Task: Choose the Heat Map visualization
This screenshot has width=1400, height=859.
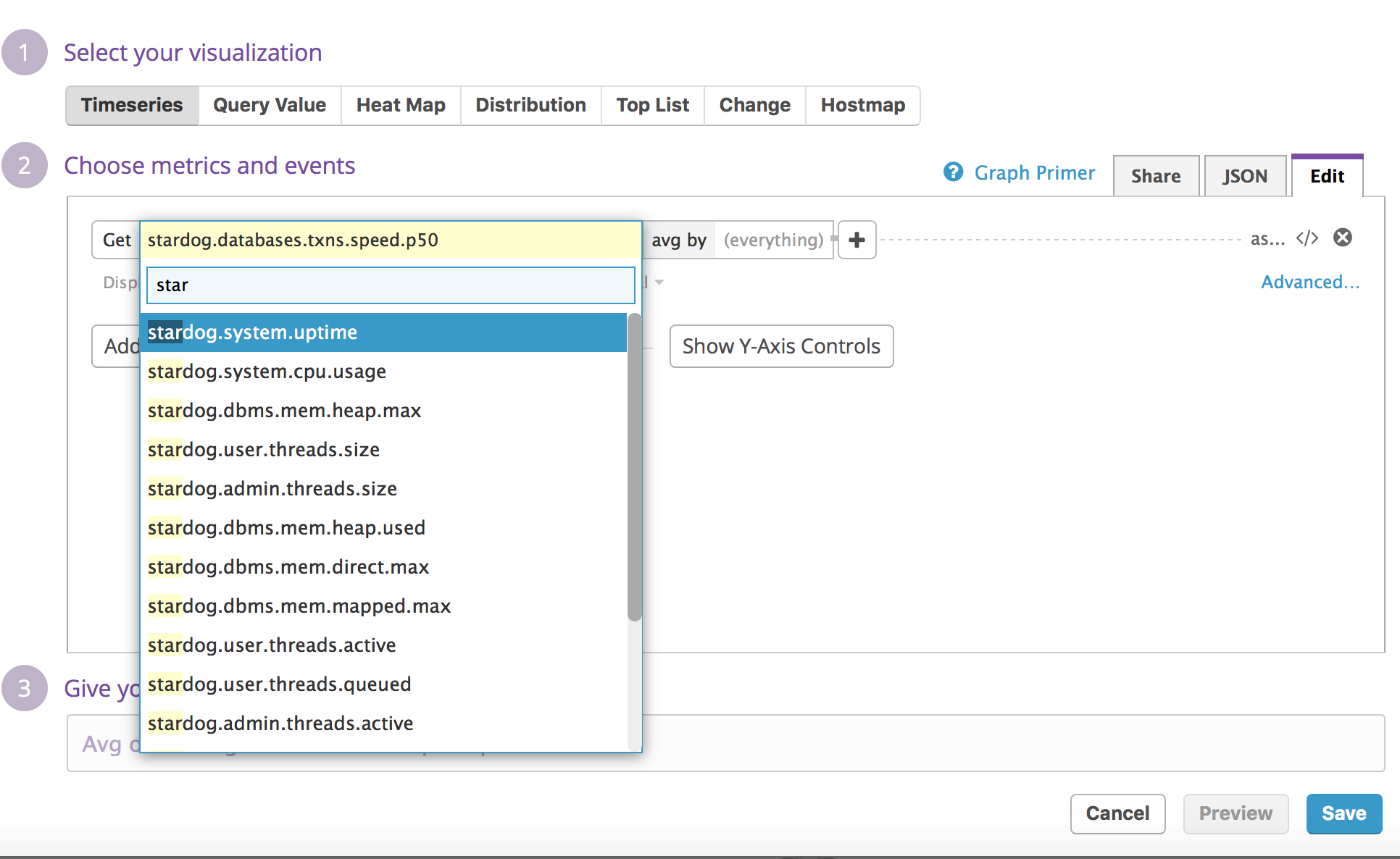Action: tap(401, 105)
